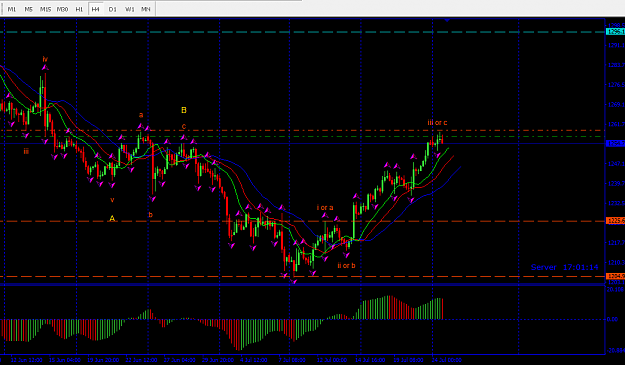Switch chart to M5 timeframe
The width and height of the screenshot is (625, 365).
tap(28, 9)
